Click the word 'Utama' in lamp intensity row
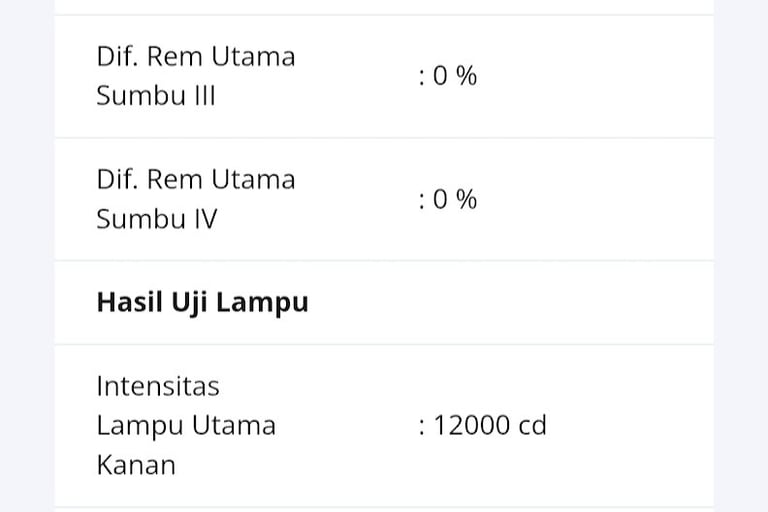 tap(234, 425)
